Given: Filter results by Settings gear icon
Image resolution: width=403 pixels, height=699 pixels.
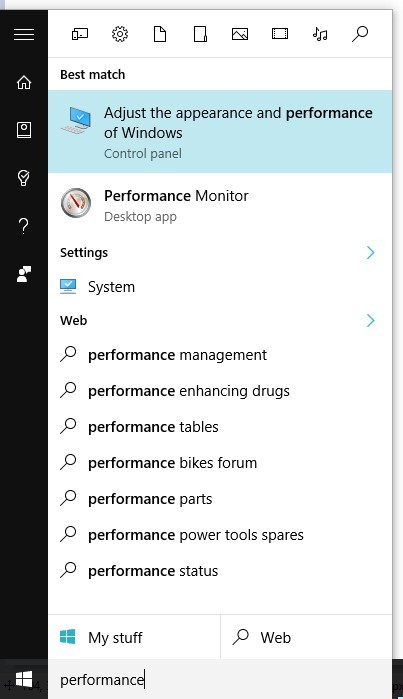Looking at the screenshot, I should point(120,34).
